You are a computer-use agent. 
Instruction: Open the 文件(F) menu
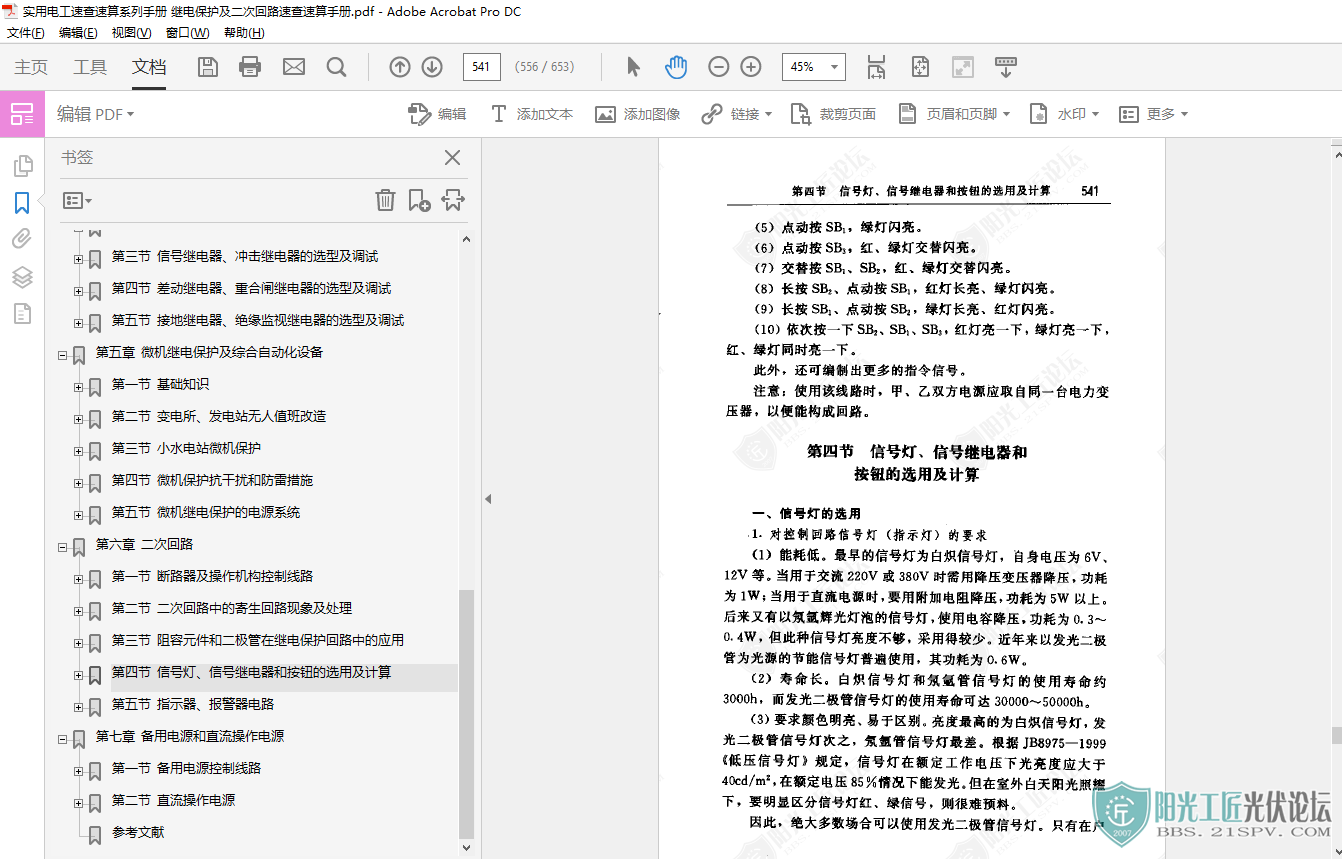tap(26, 32)
